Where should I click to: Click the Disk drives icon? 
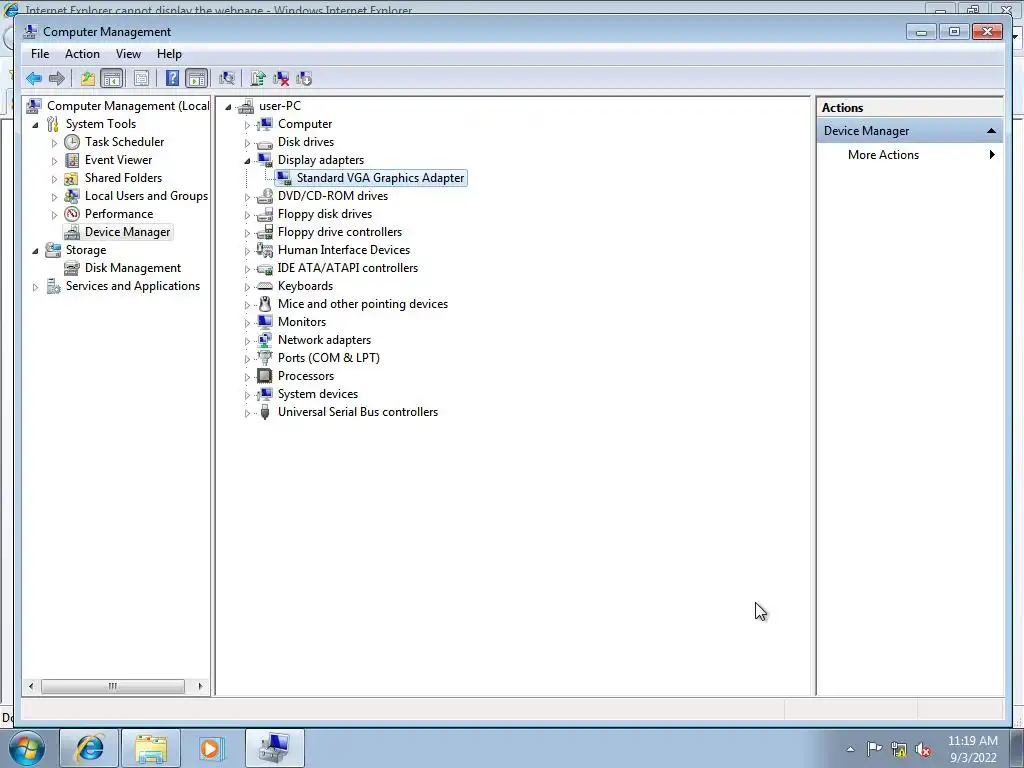264,142
